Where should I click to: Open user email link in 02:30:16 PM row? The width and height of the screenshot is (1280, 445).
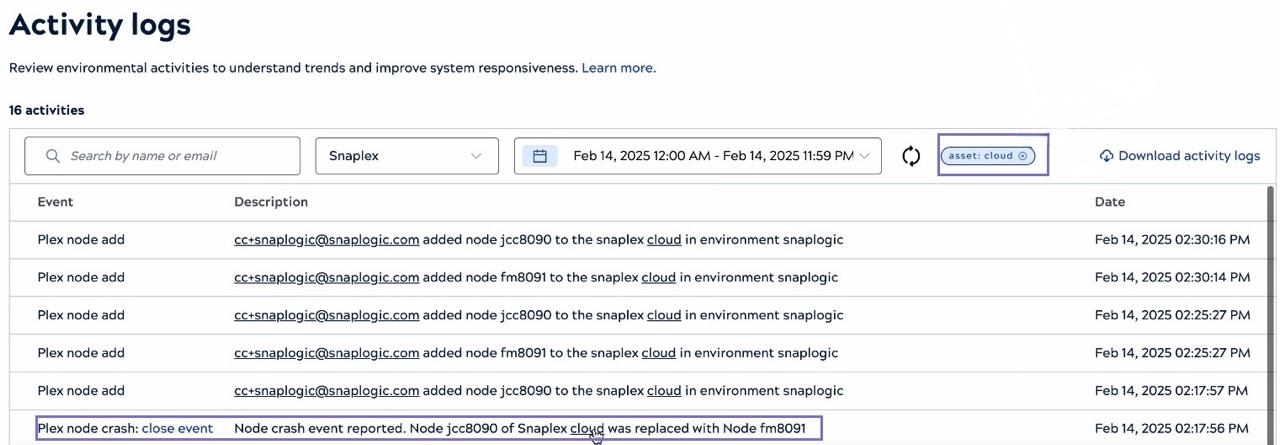click(326, 240)
